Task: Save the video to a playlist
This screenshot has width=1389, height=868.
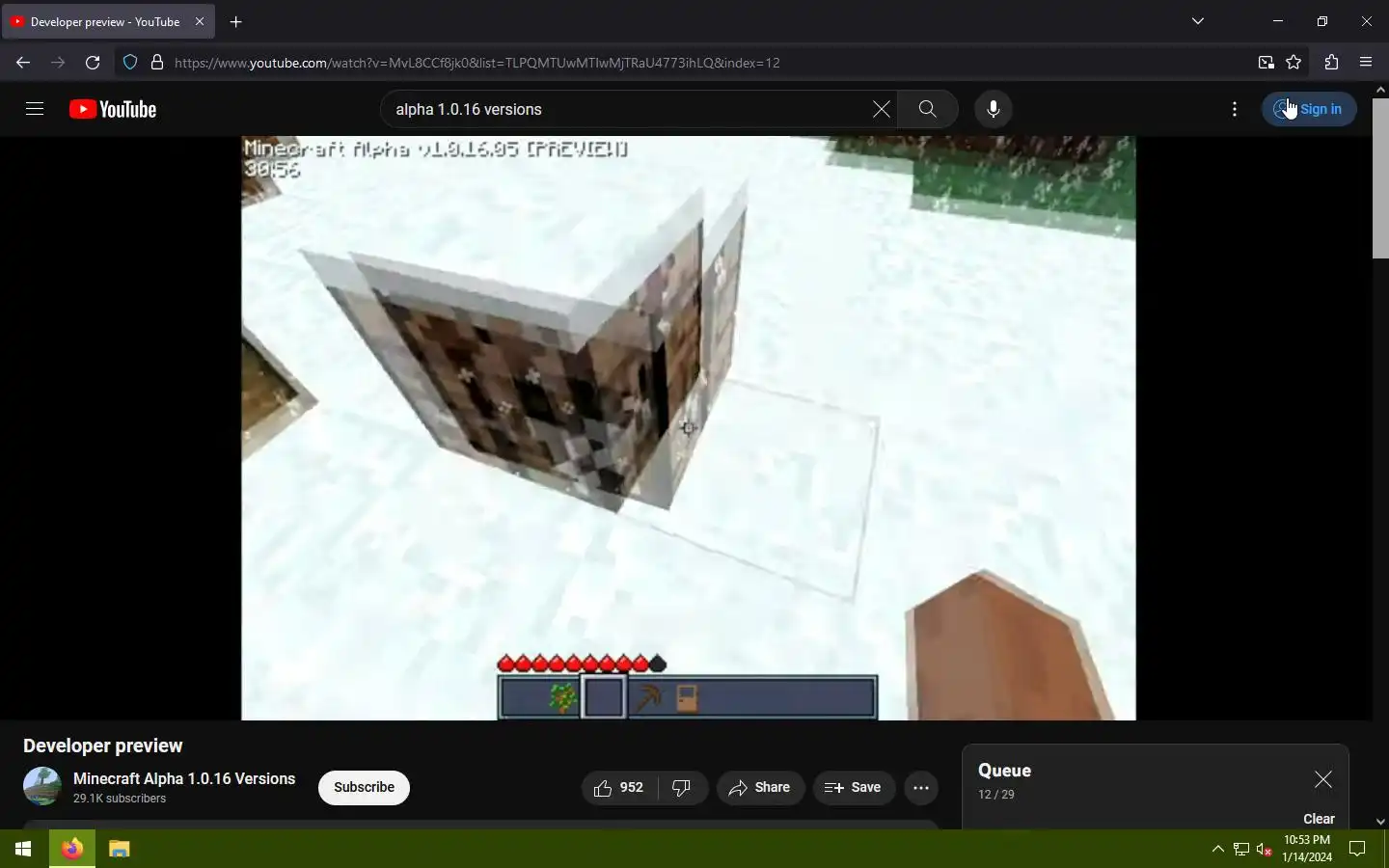Action: (x=854, y=788)
